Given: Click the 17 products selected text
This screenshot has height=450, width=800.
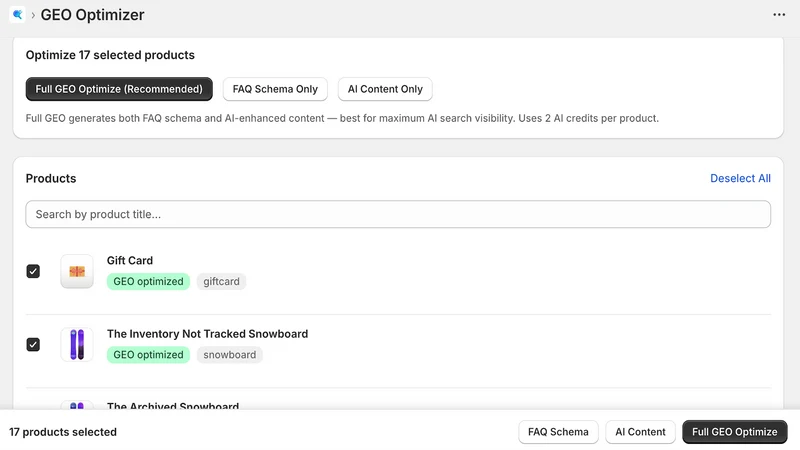Looking at the screenshot, I should pos(63,432).
